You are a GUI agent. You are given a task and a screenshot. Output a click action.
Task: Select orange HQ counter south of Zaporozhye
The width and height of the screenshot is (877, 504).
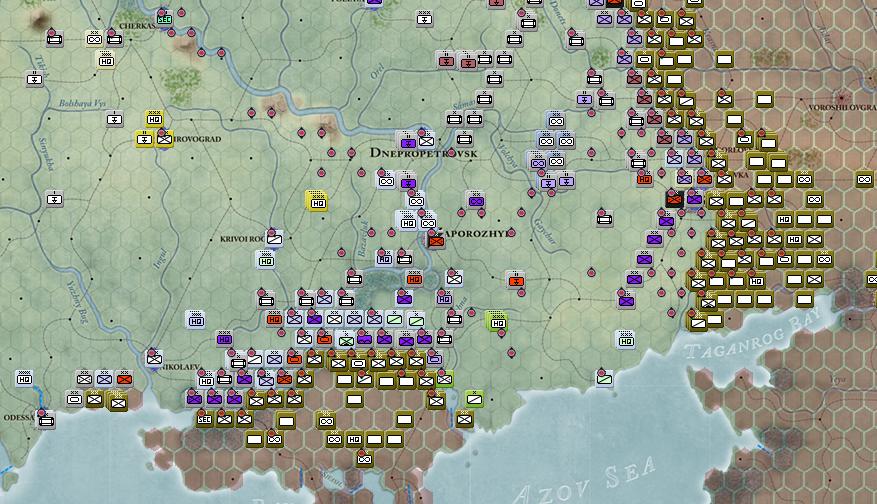pyautogui.click(x=414, y=279)
